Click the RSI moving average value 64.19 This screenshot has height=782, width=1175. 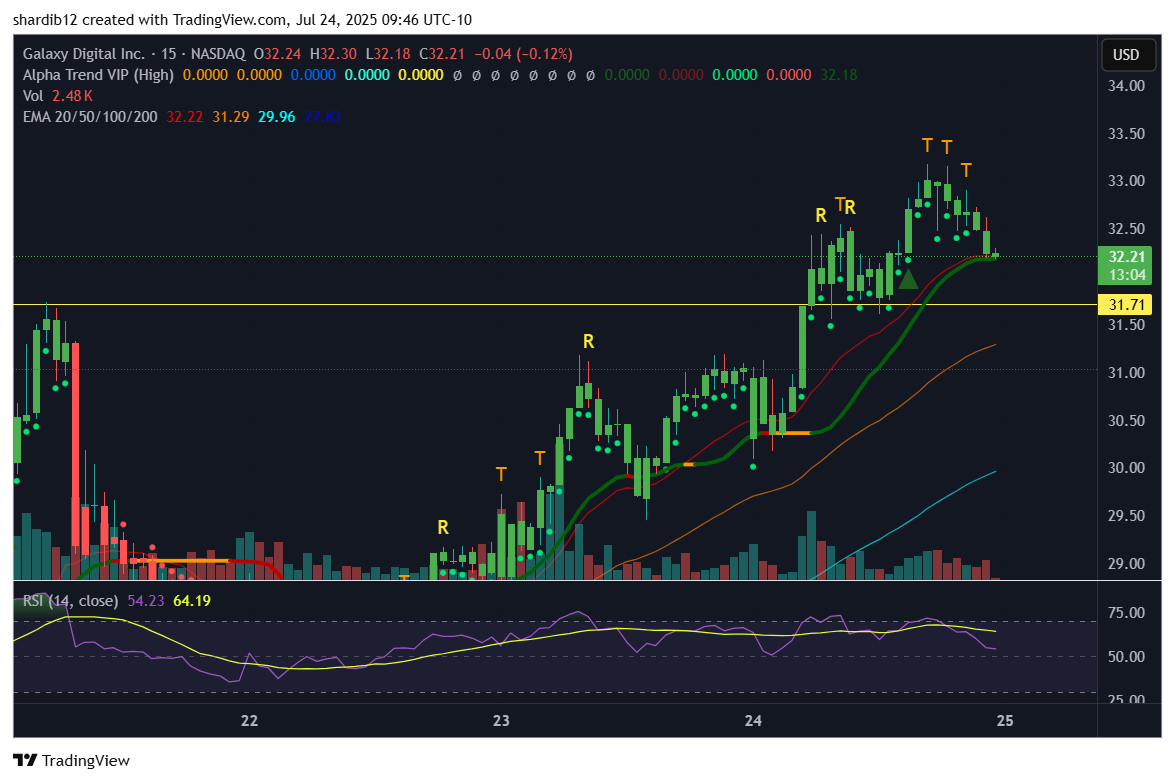[x=192, y=601]
